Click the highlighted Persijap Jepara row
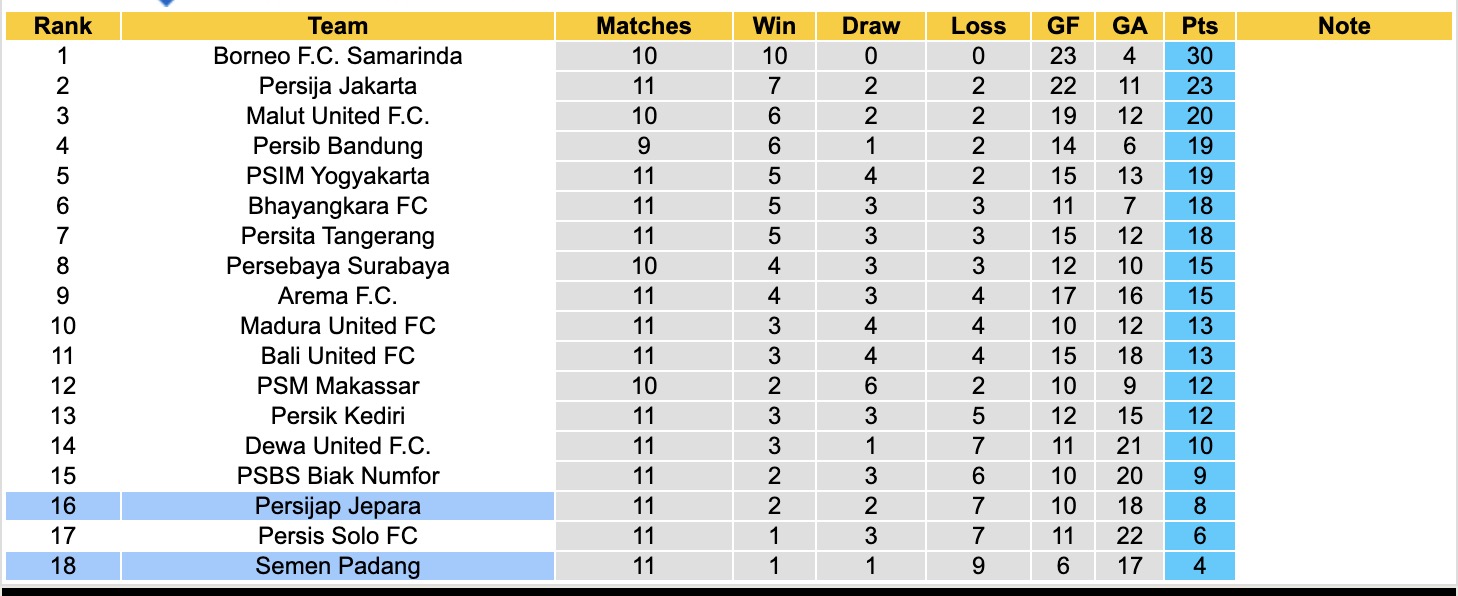This screenshot has width=1458, height=596. (337, 506)
